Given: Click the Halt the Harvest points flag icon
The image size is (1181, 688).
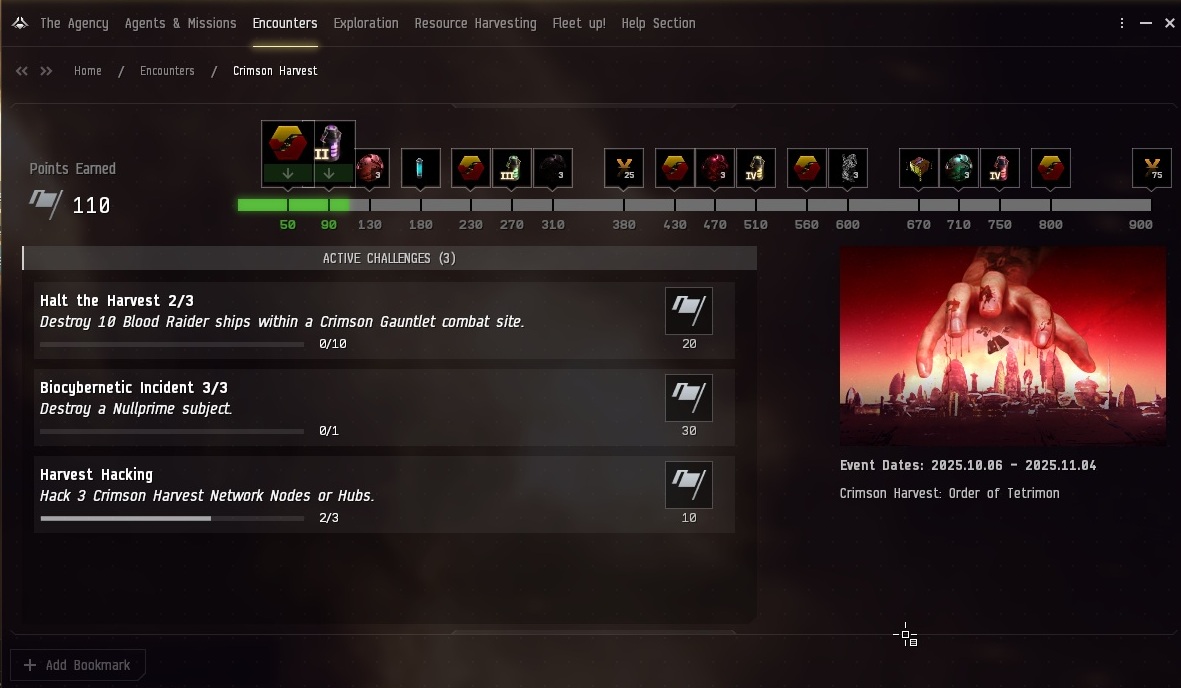Looking at the screenshot, I should point(688,310).
